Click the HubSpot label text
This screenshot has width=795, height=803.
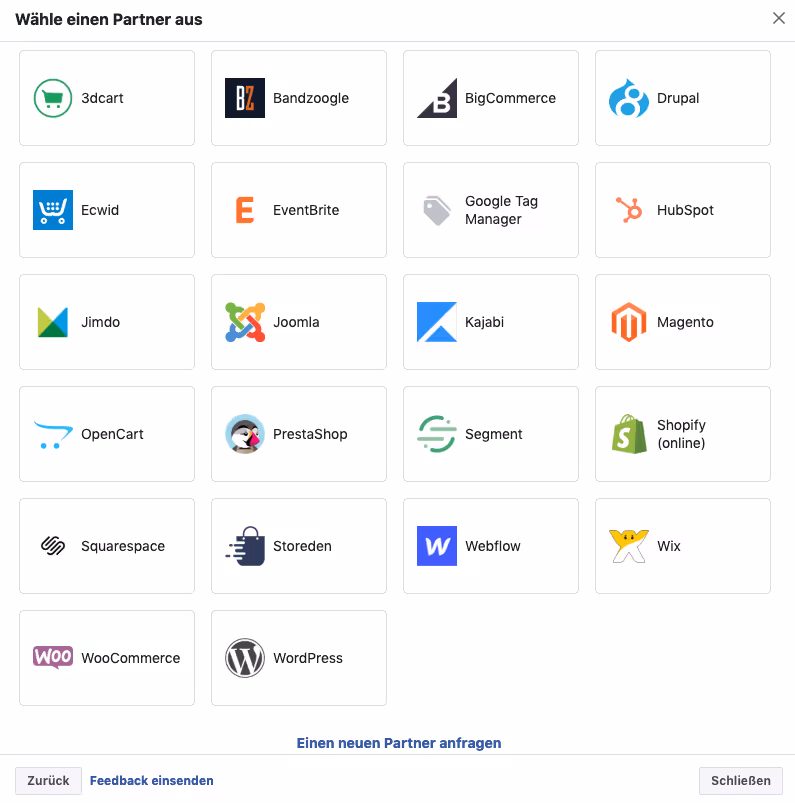pos(685,210)
